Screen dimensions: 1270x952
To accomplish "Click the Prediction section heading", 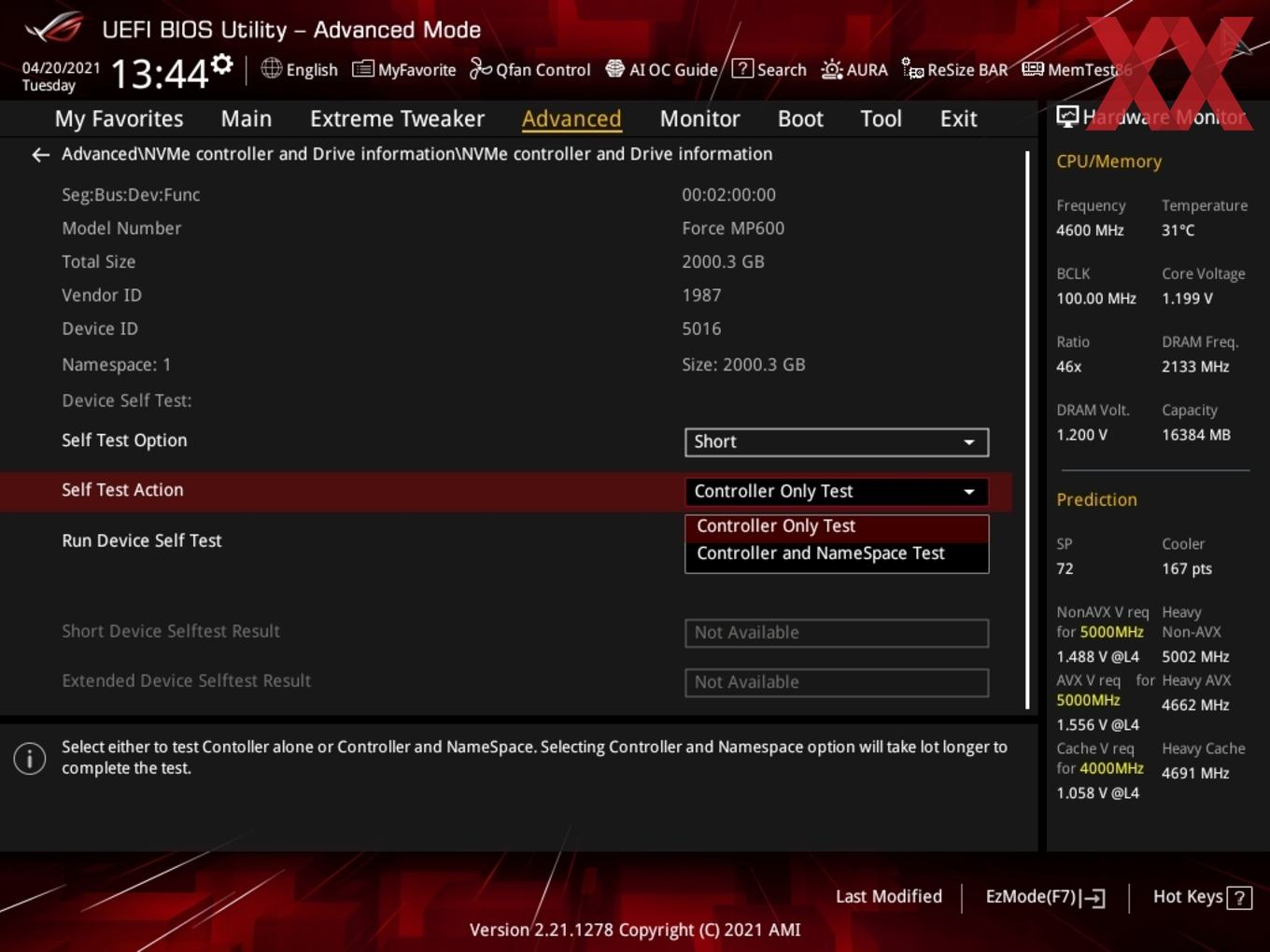I will click(x=1096, y=500).
